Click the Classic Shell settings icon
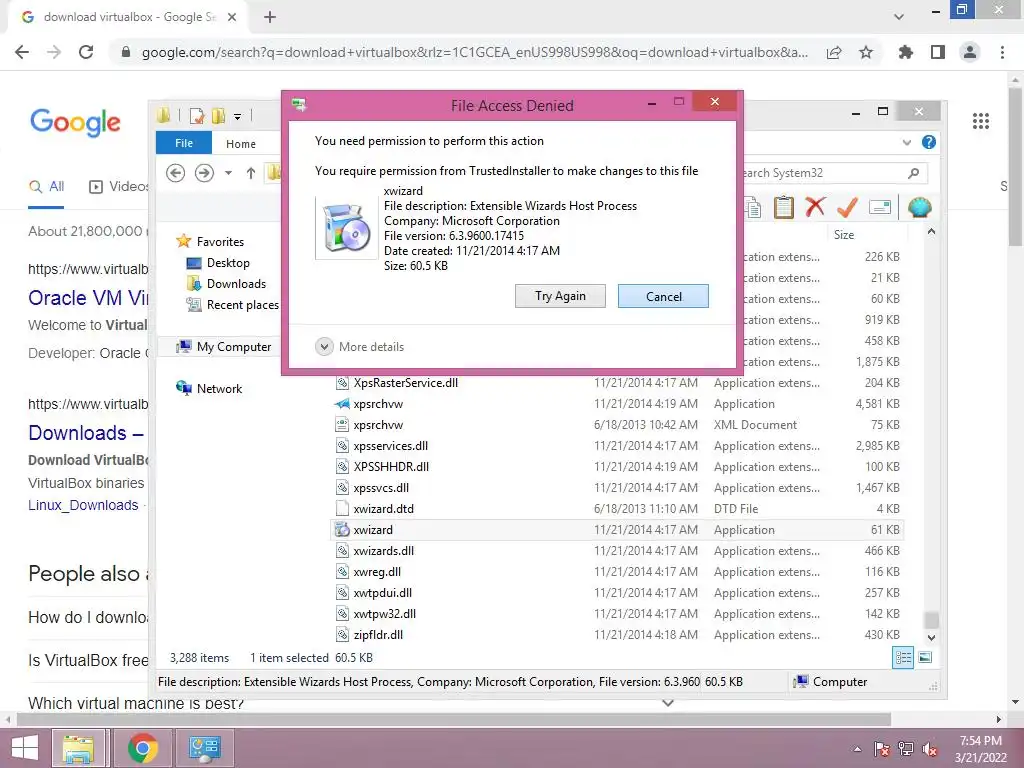 (x=919, y=207)
